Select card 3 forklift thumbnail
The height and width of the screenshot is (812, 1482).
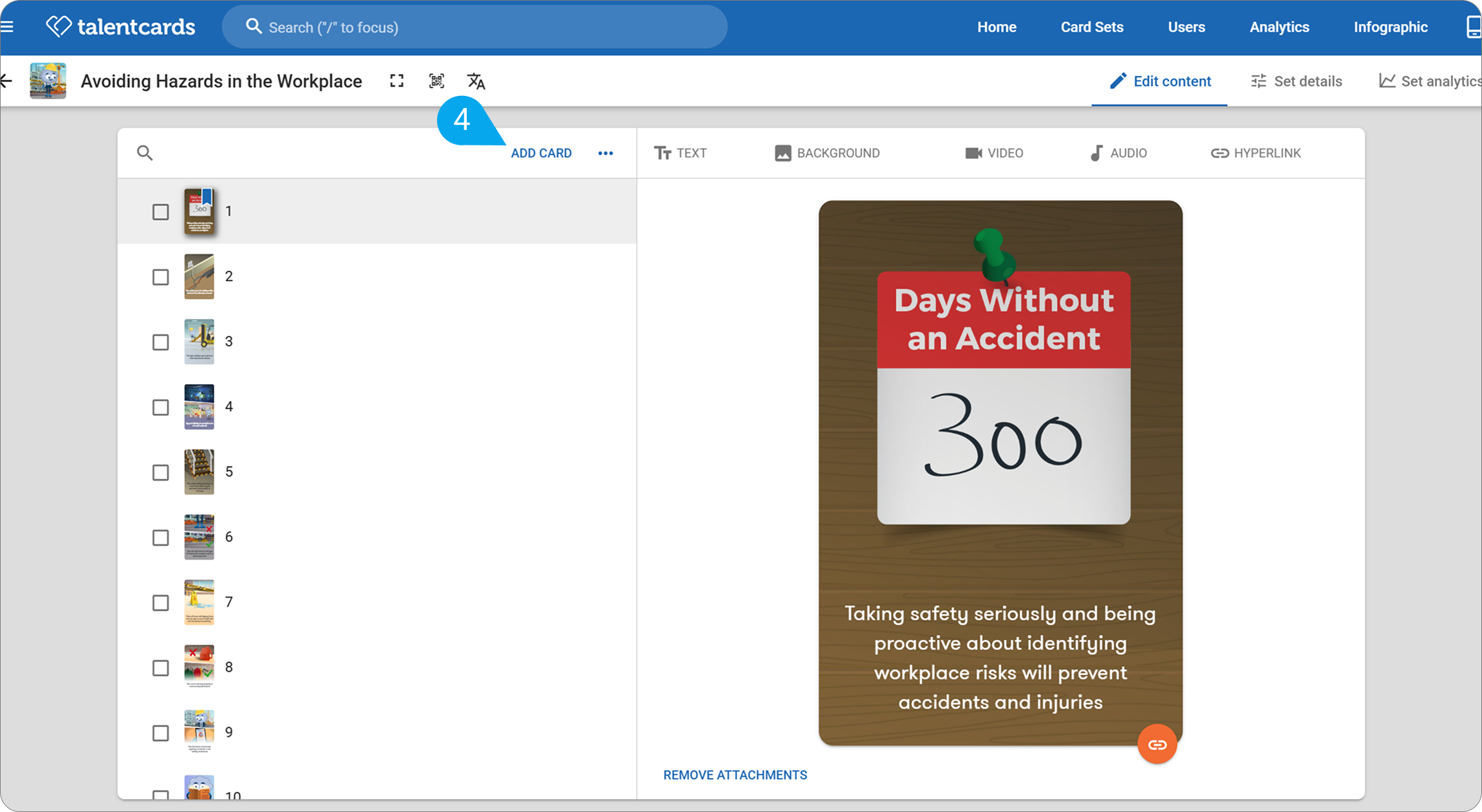tap(199, 342)
